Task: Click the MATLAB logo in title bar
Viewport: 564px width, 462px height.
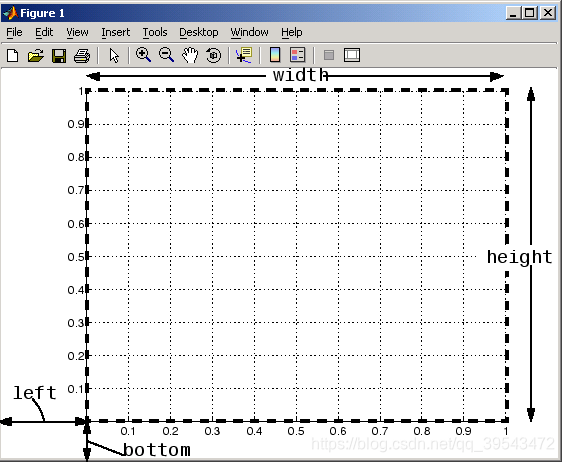Action: 10,13
